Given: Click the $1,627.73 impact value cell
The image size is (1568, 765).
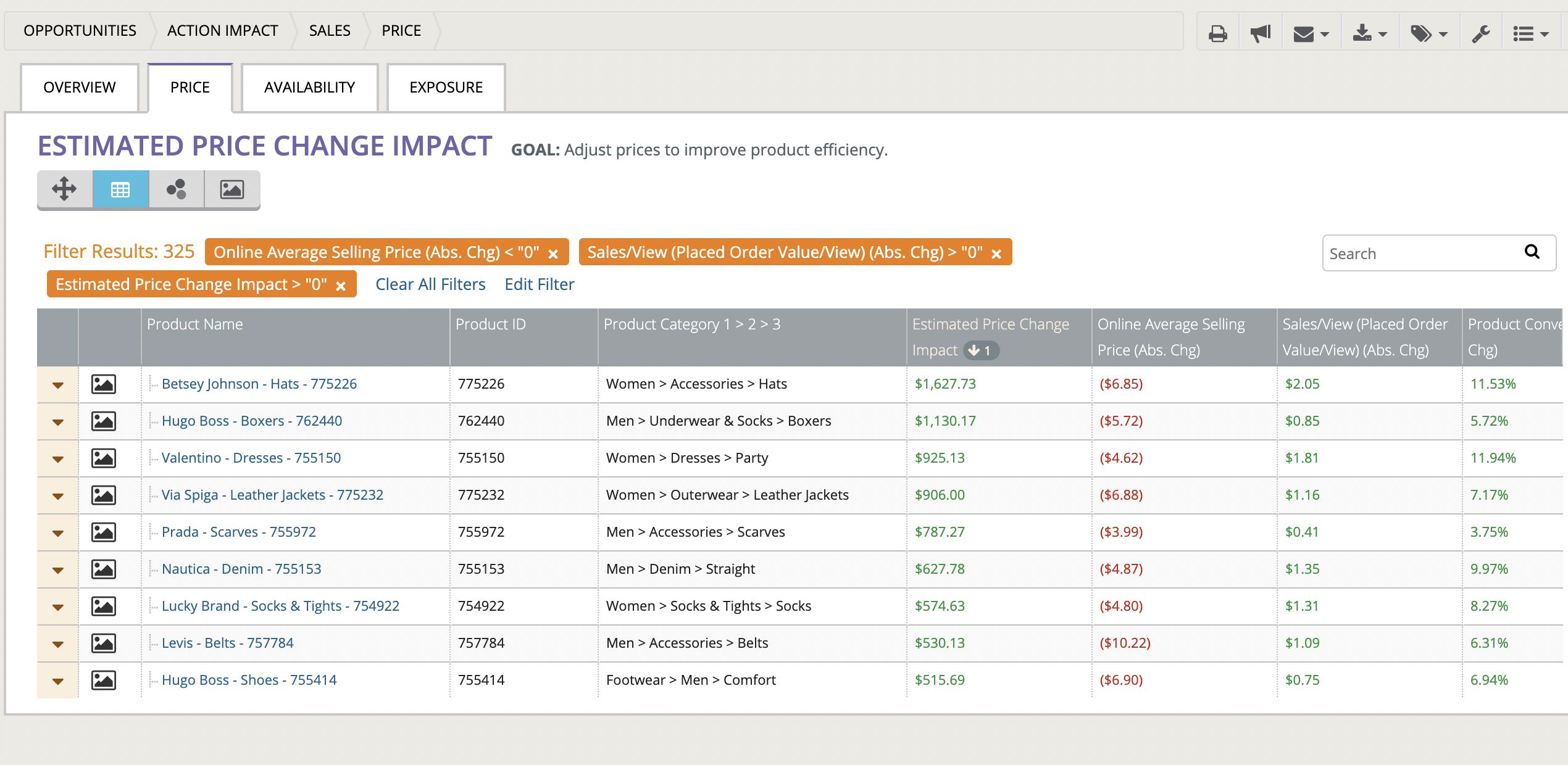Looking at the screenshot, I should pyautogui.click(x=945, y=384).
